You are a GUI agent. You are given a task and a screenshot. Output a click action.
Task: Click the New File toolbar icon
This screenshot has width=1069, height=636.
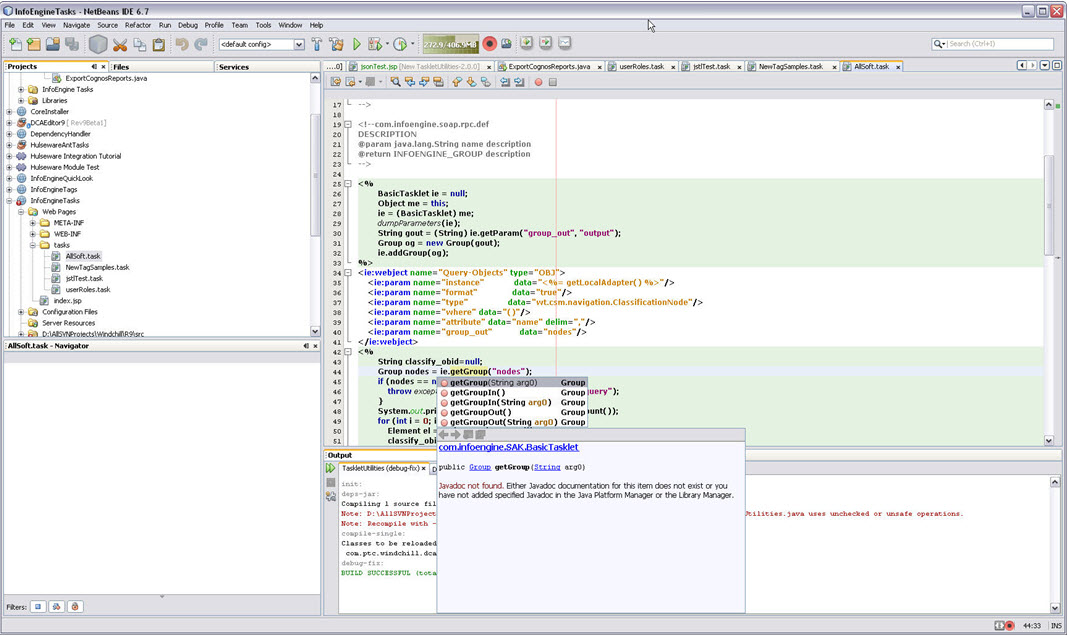(x=15, y=44)
